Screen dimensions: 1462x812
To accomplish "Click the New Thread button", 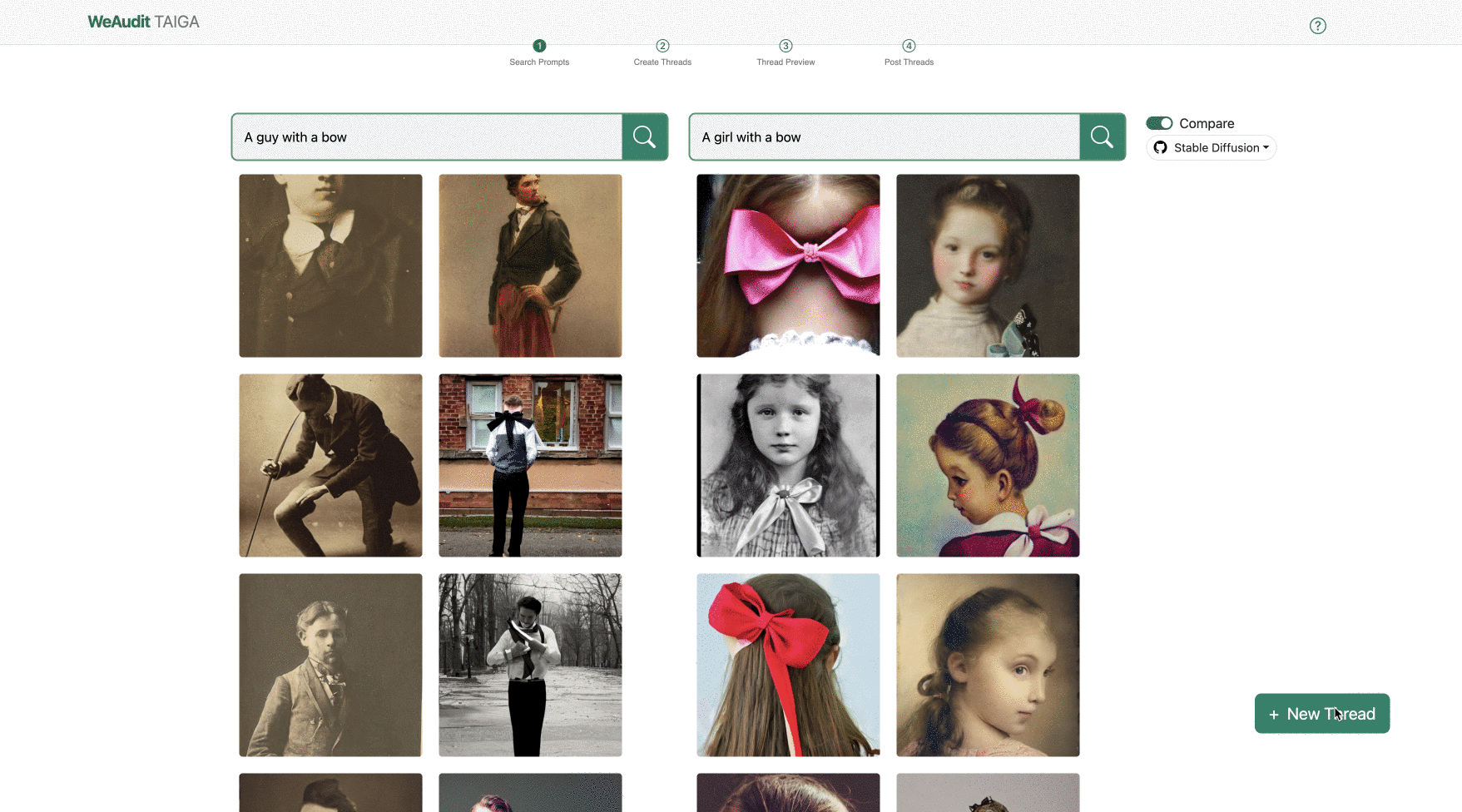I will tap(1321, 714).
